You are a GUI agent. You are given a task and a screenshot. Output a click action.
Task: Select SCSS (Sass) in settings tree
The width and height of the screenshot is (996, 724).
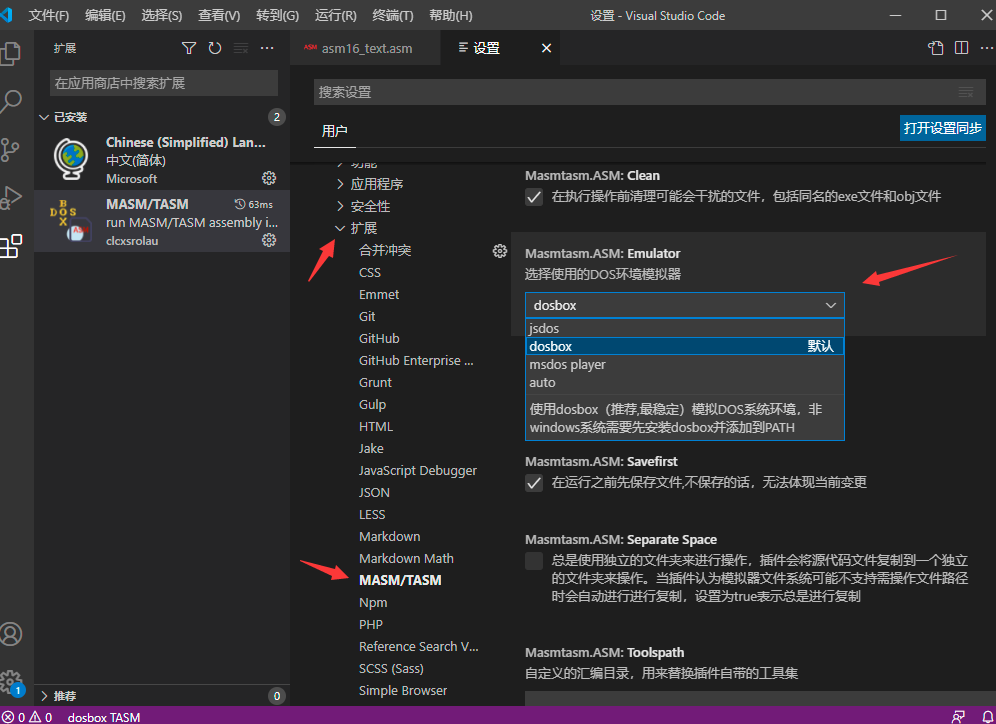pos(391,669)
